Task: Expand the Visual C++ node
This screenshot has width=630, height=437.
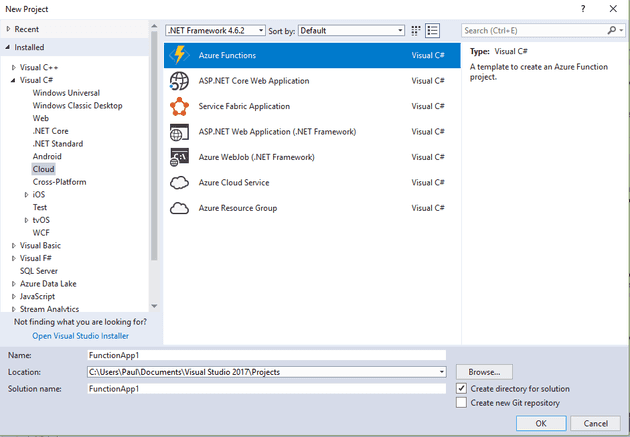Action: [14, 67]
